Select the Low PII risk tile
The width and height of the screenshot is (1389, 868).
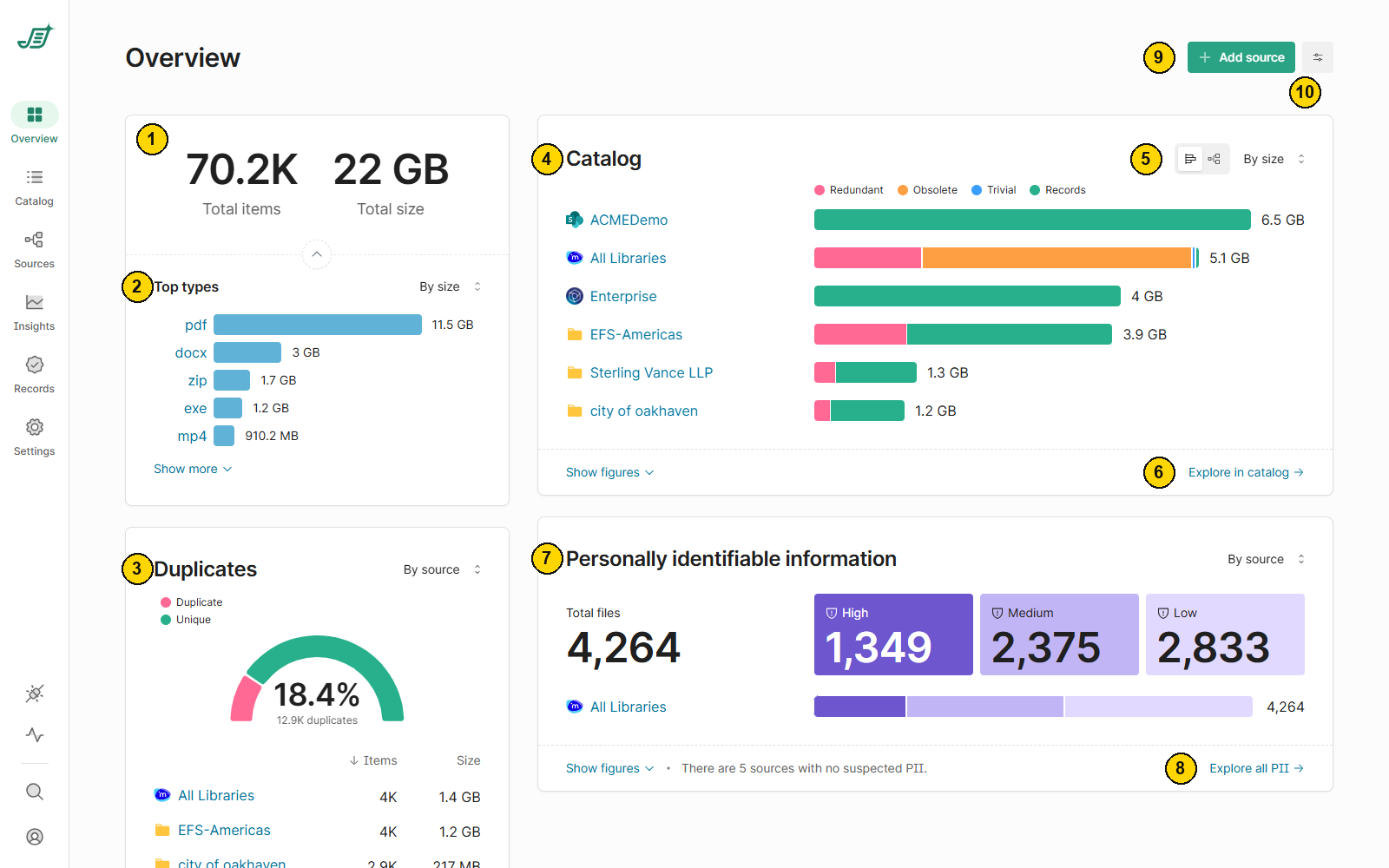coord(1225,635)
